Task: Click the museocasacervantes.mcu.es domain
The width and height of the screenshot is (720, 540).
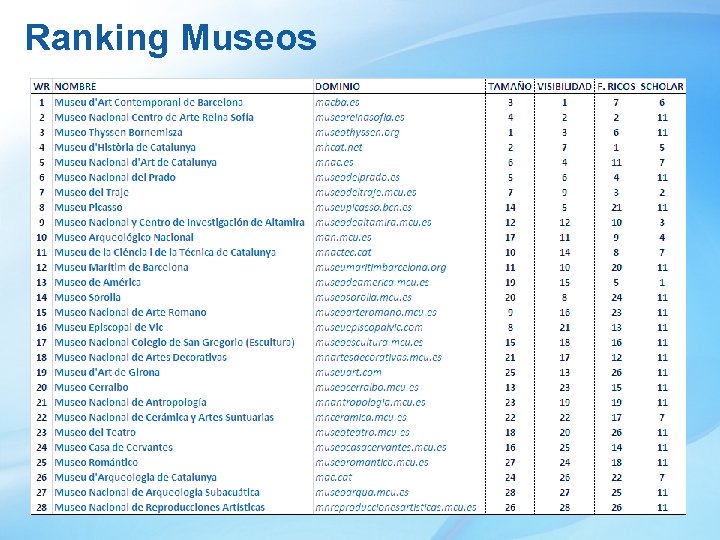Action: coord(381,448)
